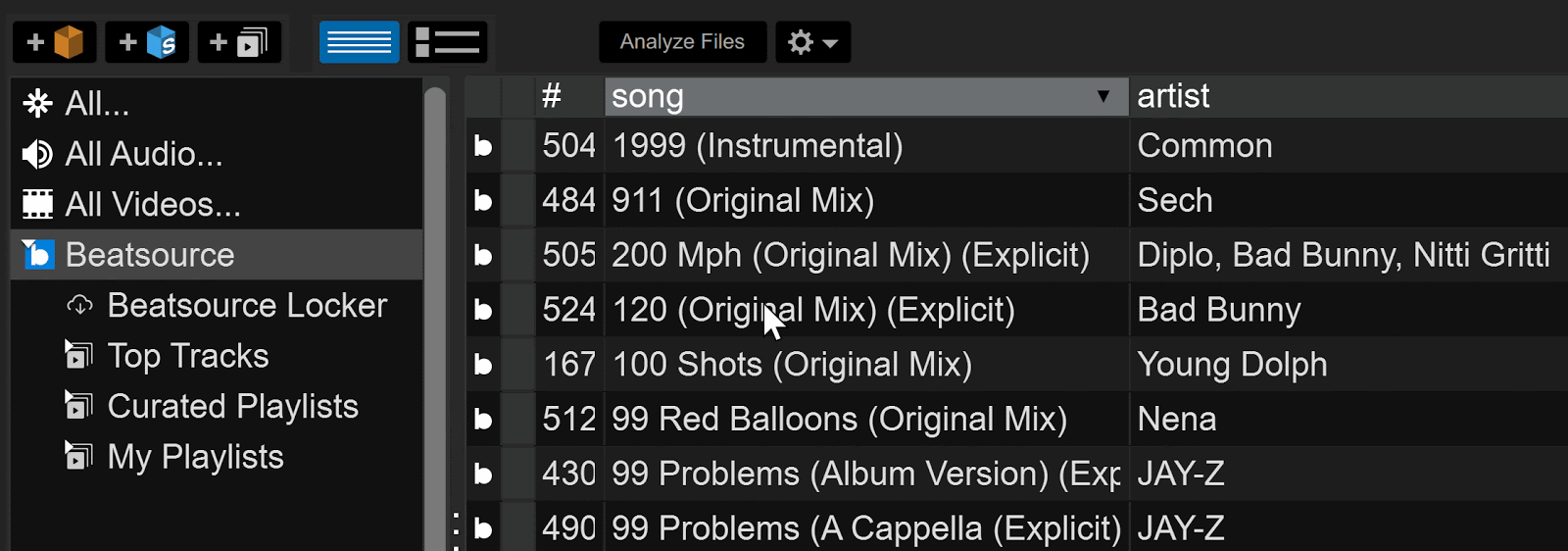This screenshot has height=551, width=1568.
Task: Select 200 Mph (Original Mix) (Explicit)
Action: click(x=851, y=256)
